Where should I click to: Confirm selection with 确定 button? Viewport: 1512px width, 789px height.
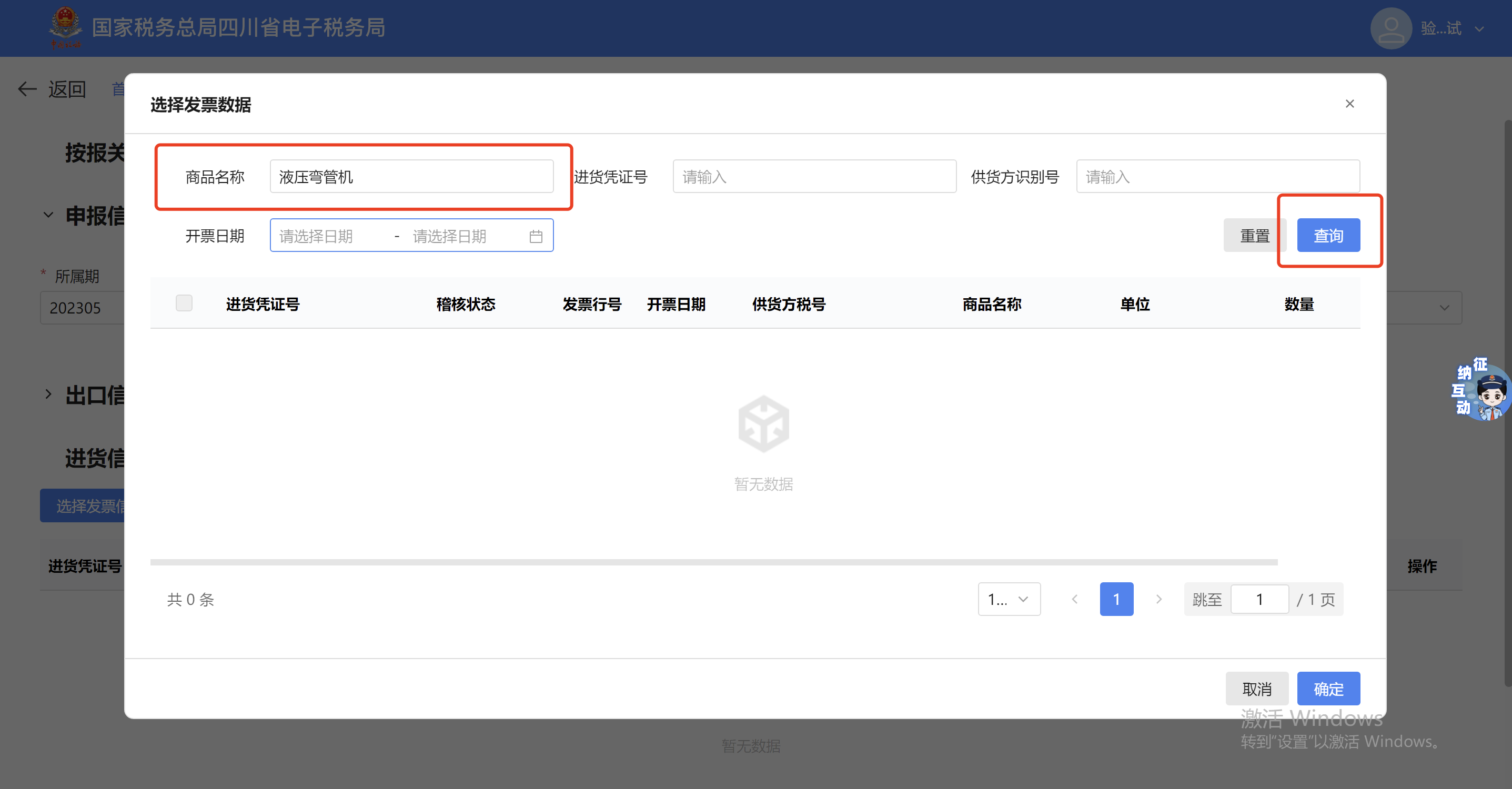click(x=1328, y=689)
